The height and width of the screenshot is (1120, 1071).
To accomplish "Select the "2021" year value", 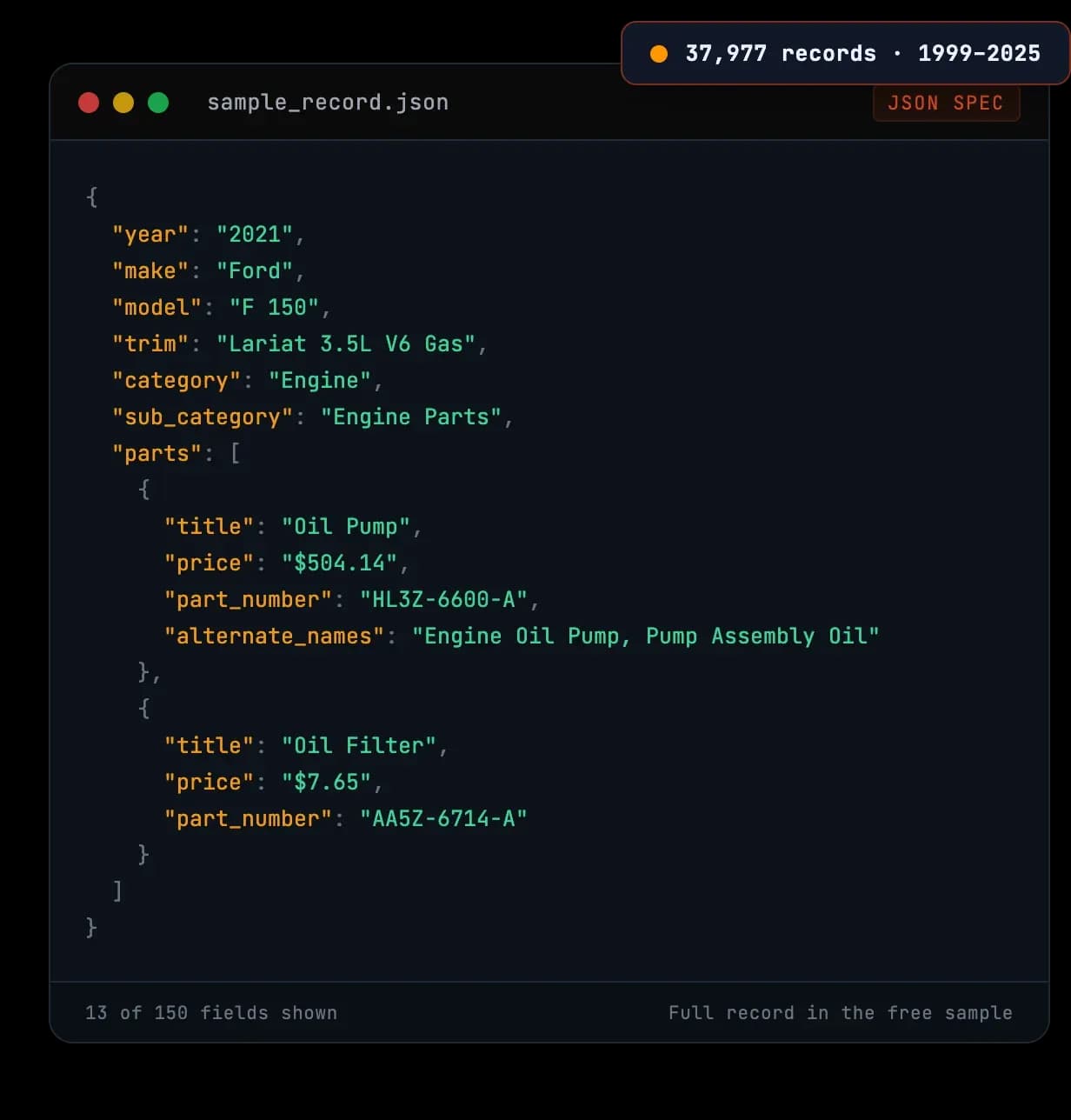I will (x=255, y=235).
